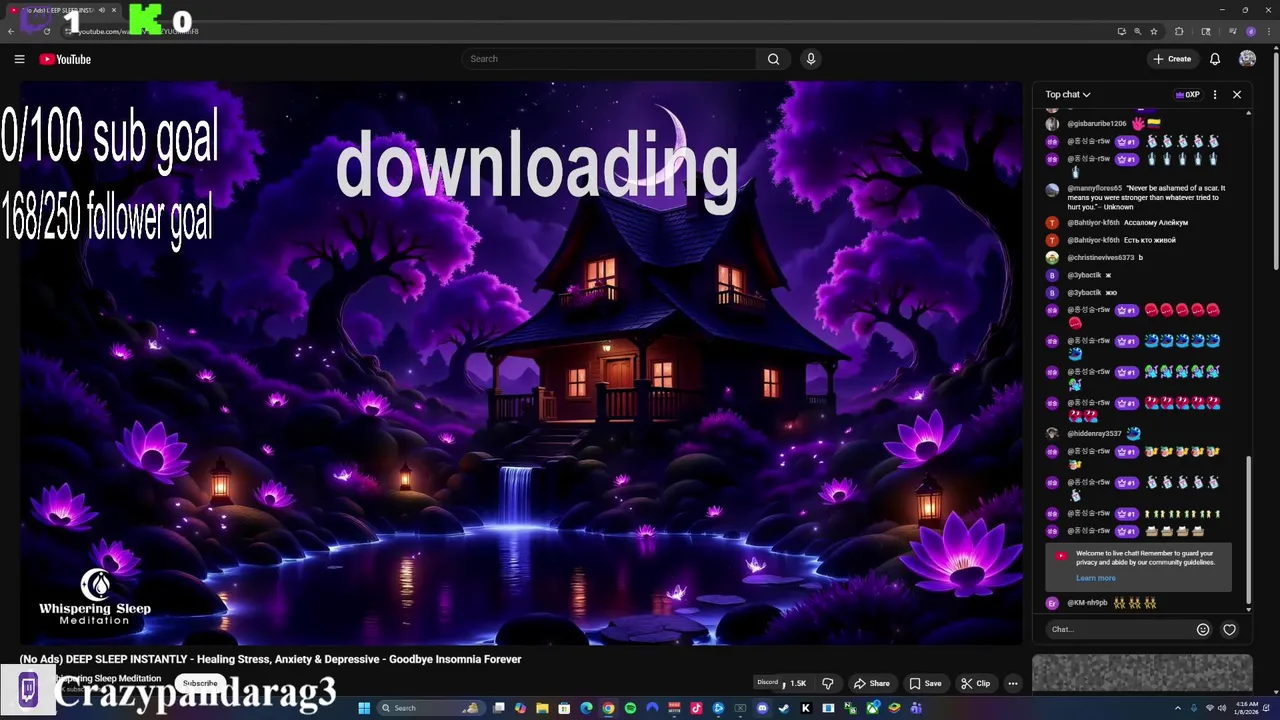
Task: Open the account avatar menu
Action: 1247,59
